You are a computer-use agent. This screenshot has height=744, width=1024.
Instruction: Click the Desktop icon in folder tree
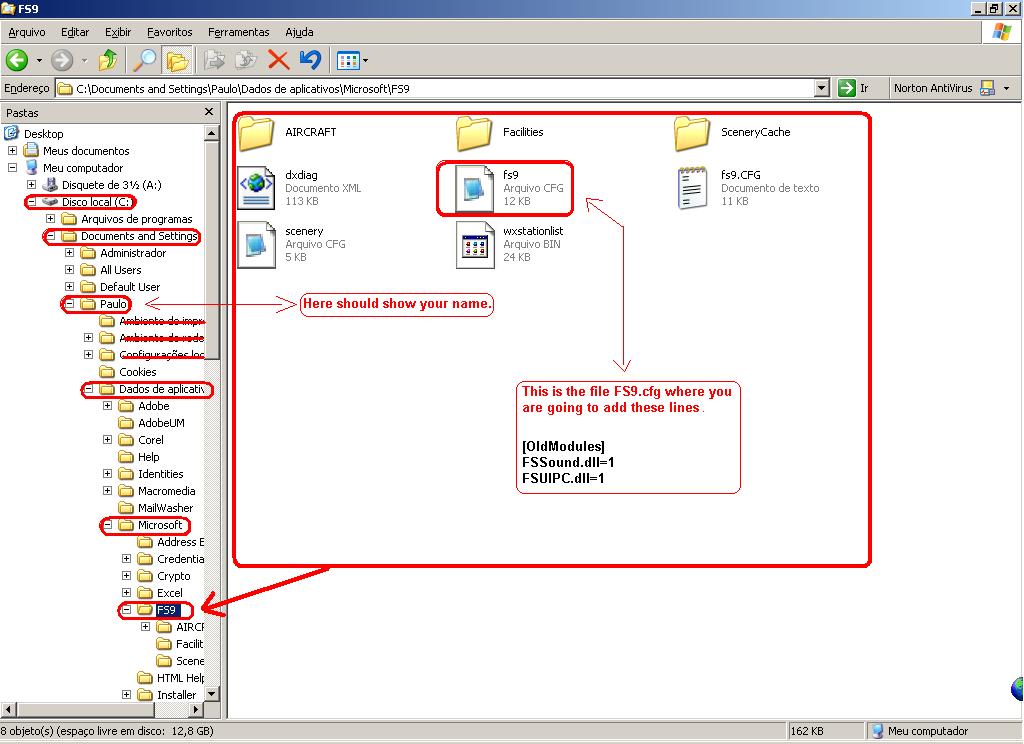(x=12, y=133)
